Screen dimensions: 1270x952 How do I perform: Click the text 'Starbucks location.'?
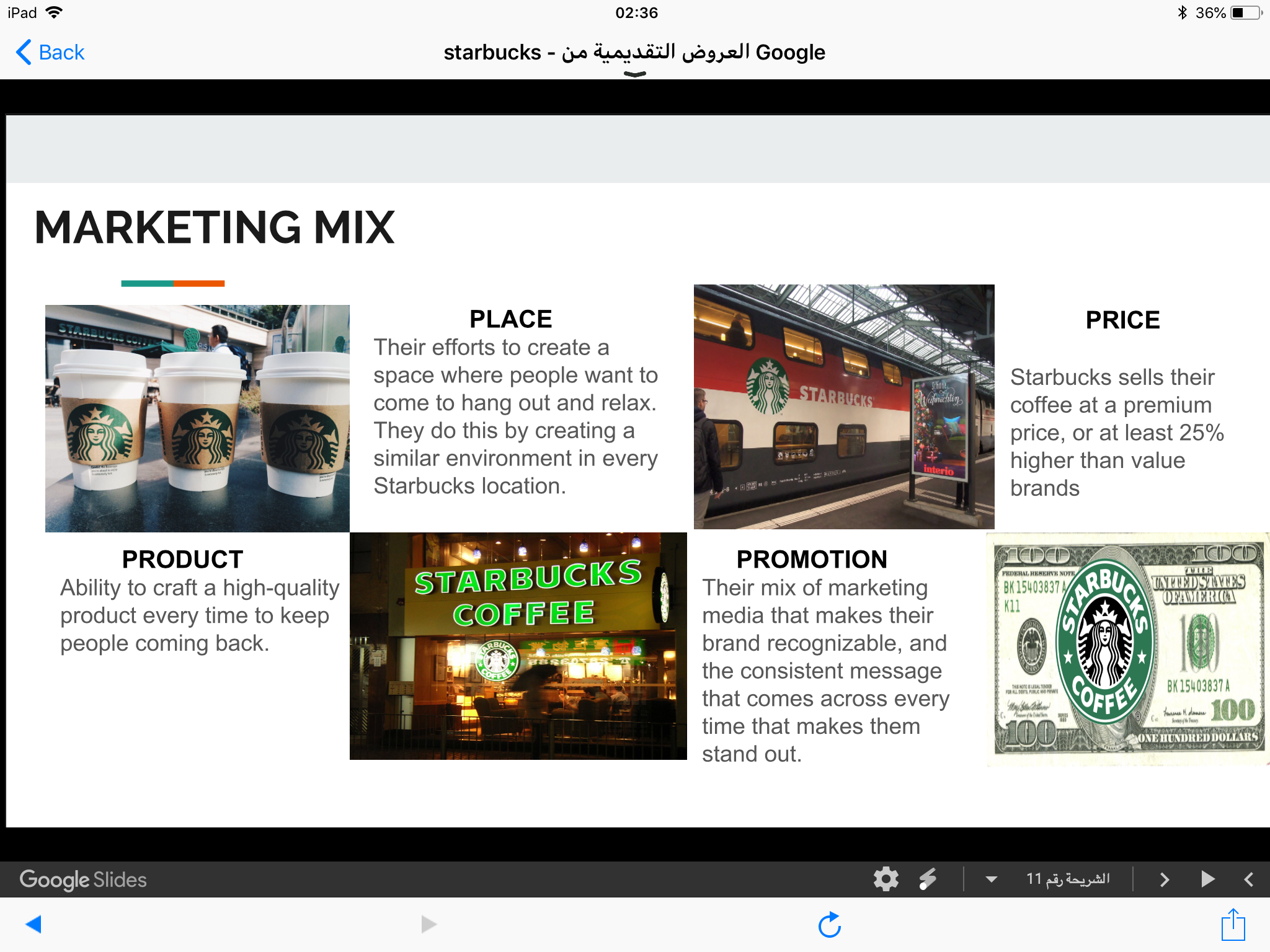pyautogui.click(x=469, y=486)
